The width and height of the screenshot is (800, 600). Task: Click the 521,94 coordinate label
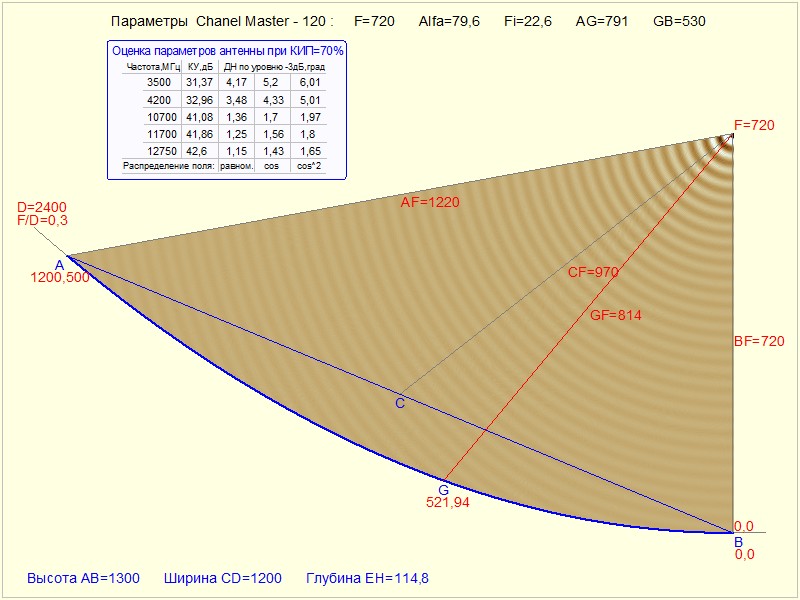tap(448, 503)
